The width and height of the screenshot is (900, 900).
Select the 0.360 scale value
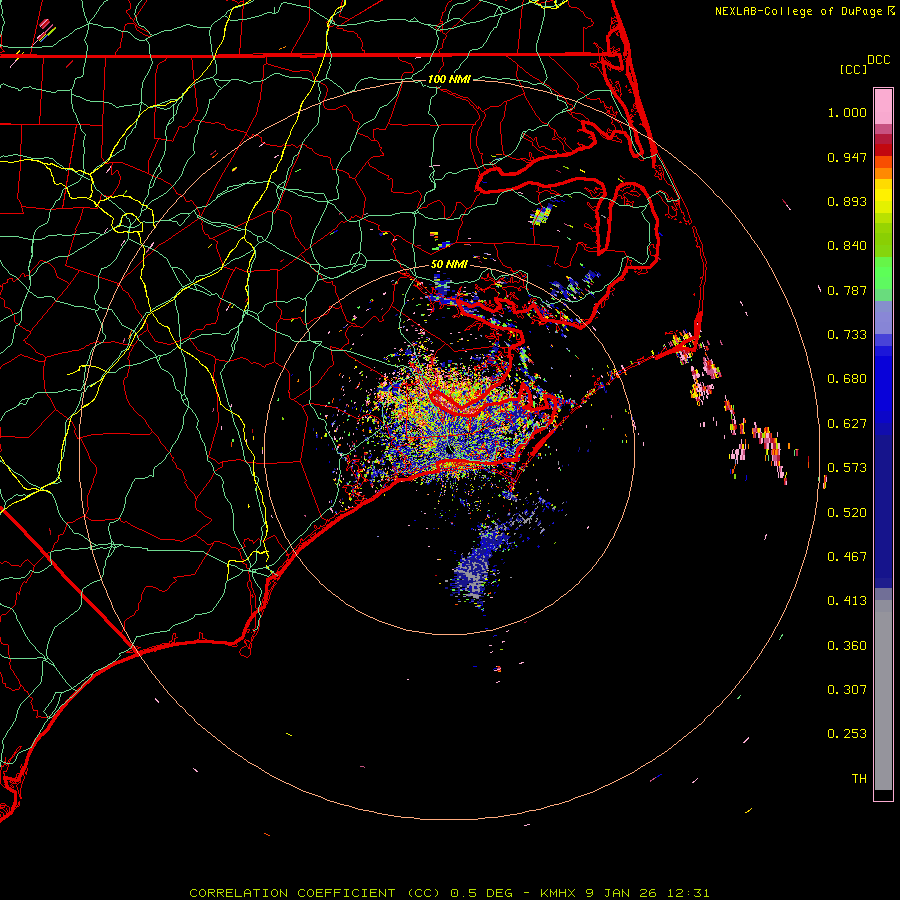coord(847,646)
